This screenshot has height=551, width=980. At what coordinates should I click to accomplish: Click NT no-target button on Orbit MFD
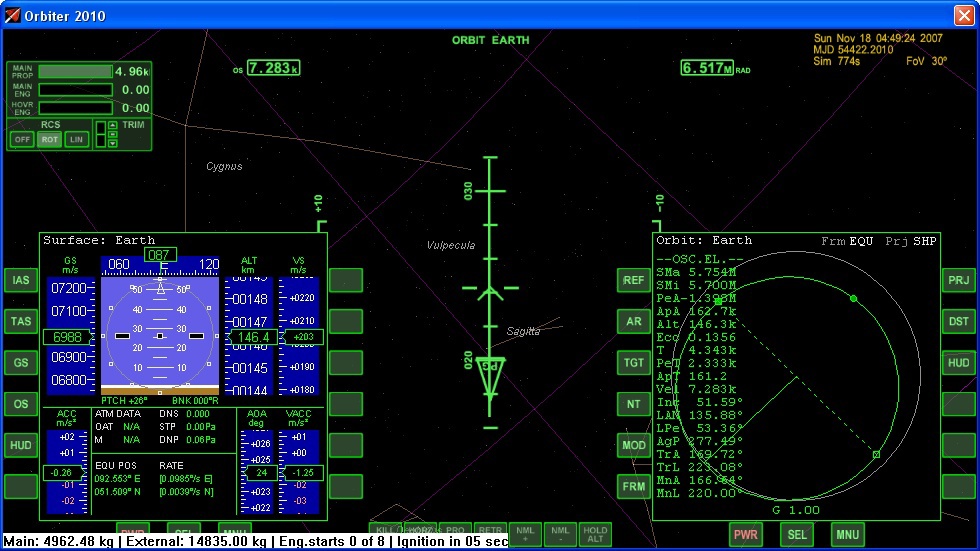pyautogui.click(x=633, y=404)
